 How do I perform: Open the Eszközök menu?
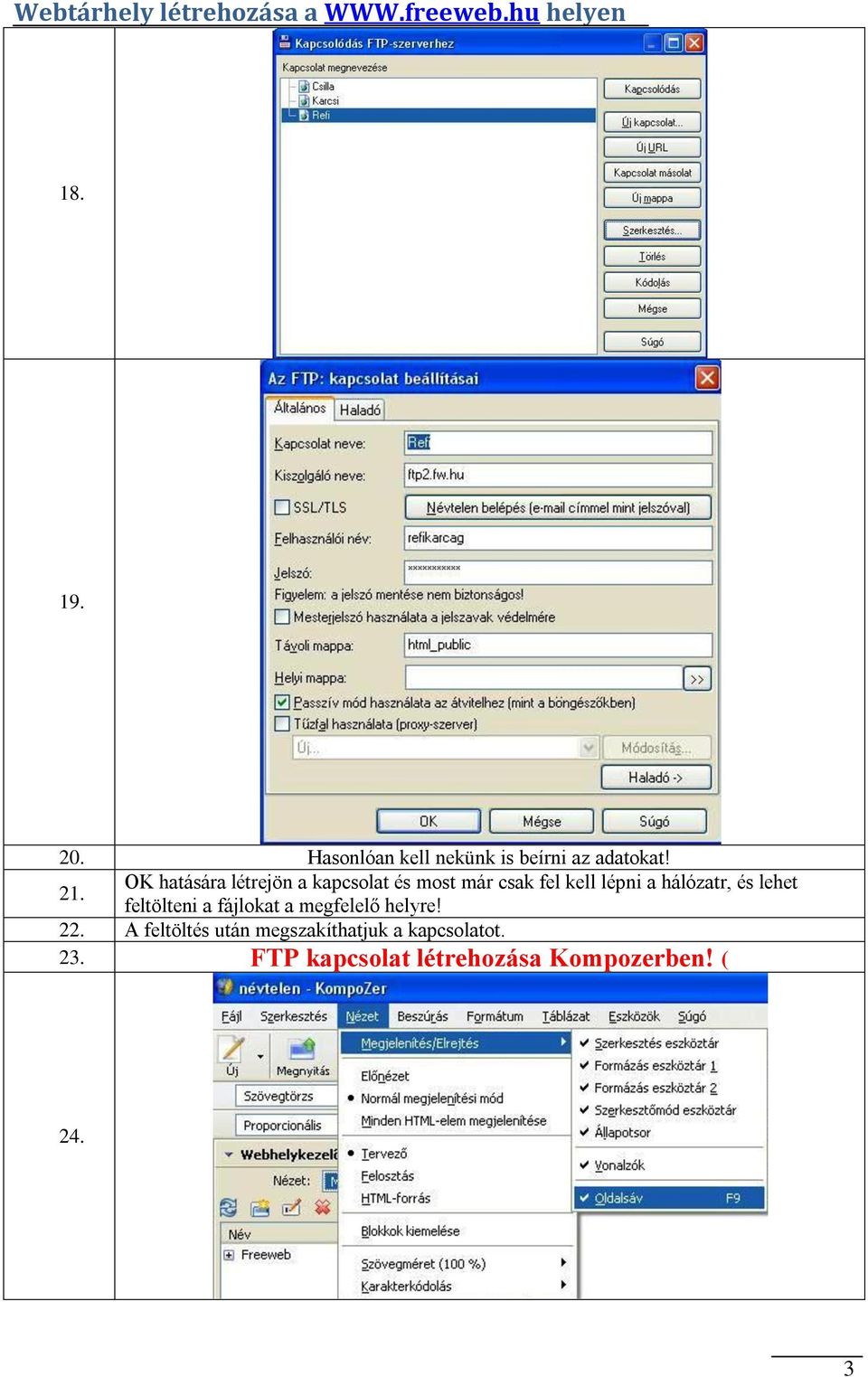click(634, 1016)
